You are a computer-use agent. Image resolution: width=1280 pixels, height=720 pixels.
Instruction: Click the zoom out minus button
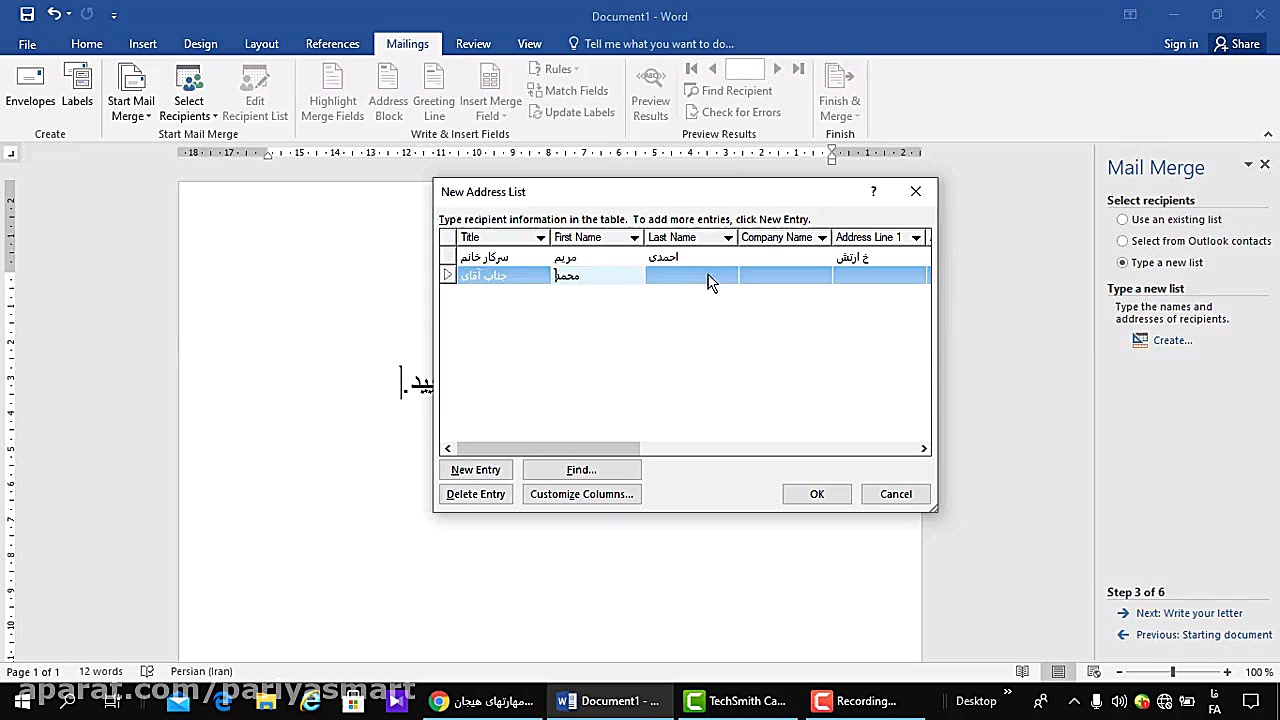coord(1119,672)
